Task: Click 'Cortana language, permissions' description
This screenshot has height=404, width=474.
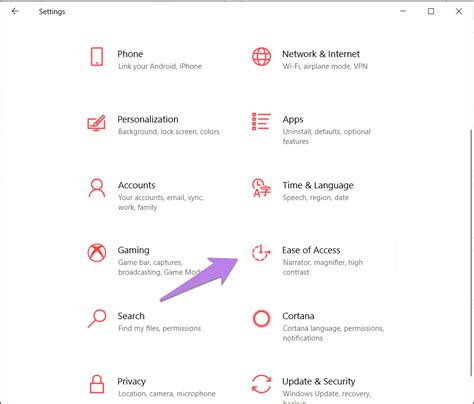Action: [x=333, y=333]
